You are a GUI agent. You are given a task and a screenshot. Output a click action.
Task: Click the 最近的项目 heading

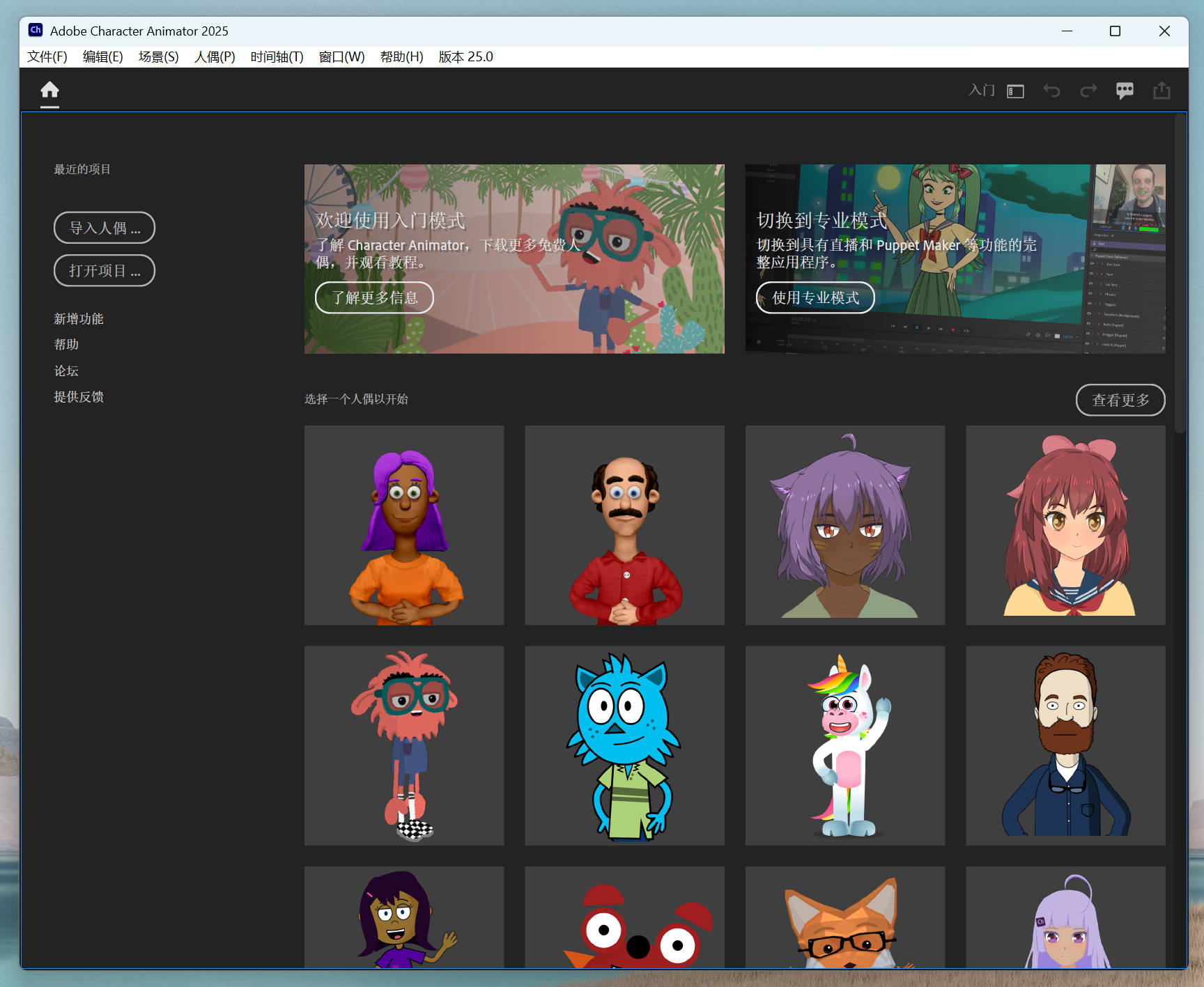click(x=82, y=169)
